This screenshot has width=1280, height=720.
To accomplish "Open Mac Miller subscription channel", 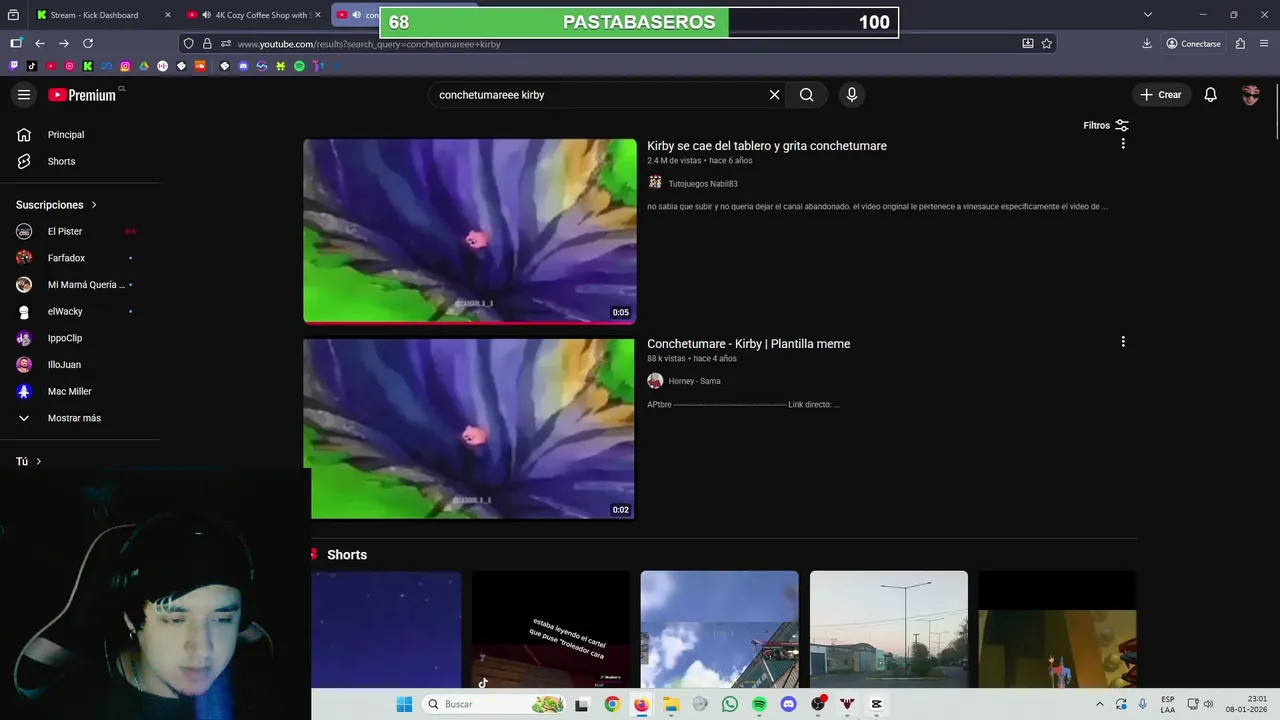I will [x=69, y=391].
